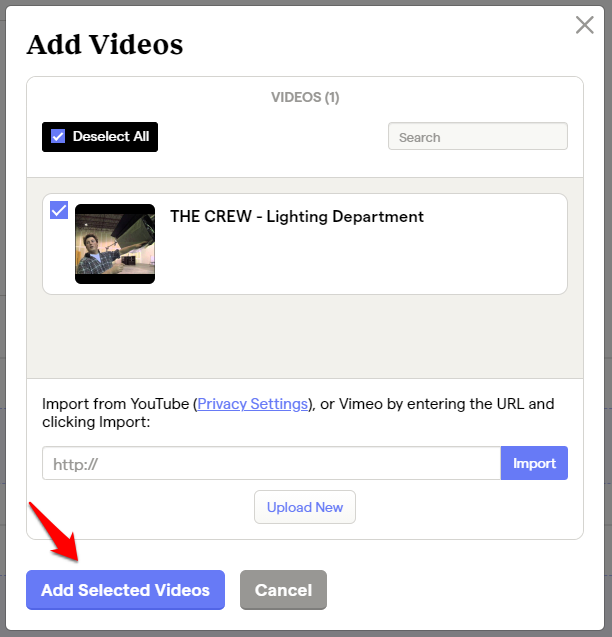The width and height of the screenshot is (612, 637).
Task: Close the Add Videos dialog
Action: coord(585,25)
